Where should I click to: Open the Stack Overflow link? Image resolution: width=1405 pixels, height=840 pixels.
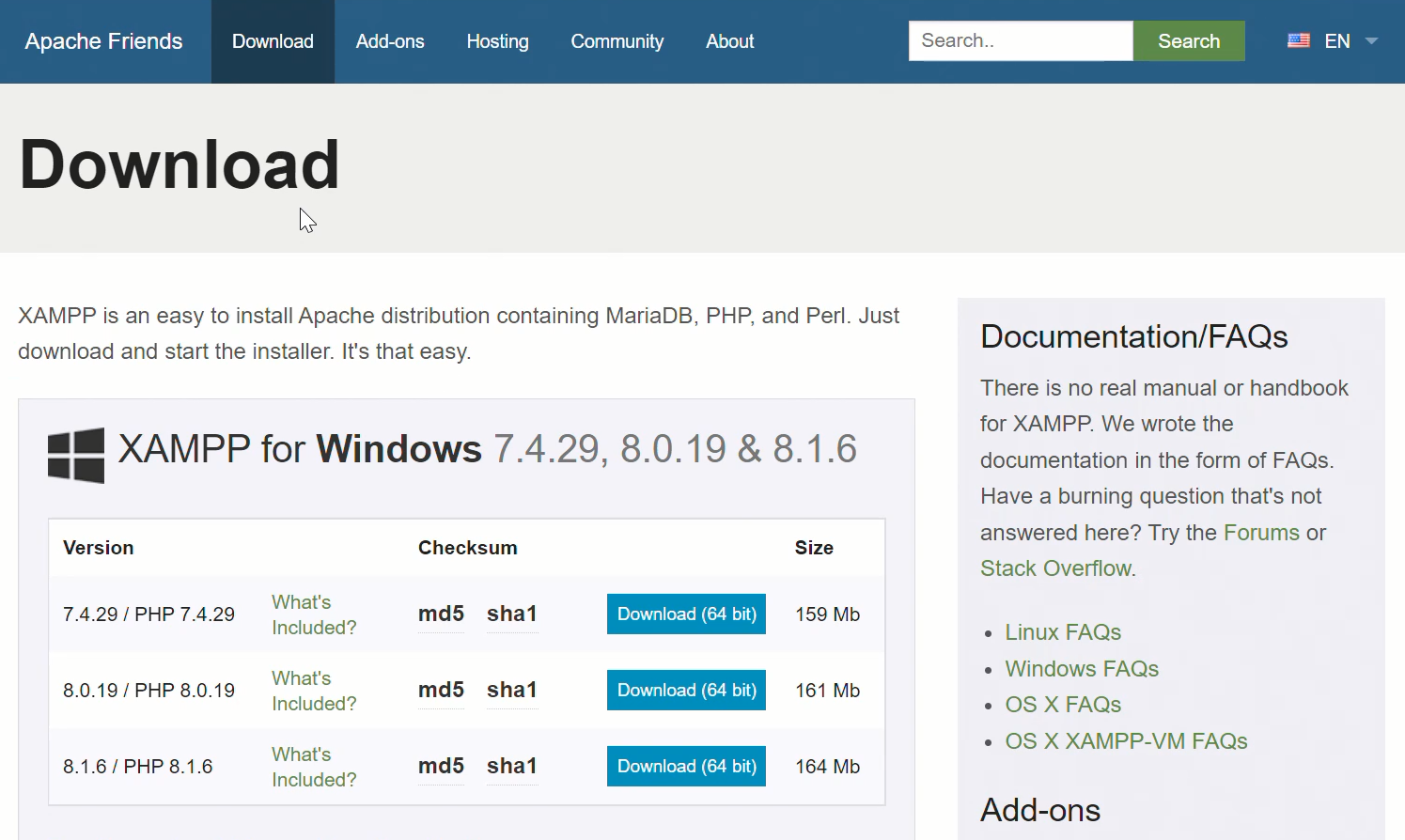(1055, 568)
